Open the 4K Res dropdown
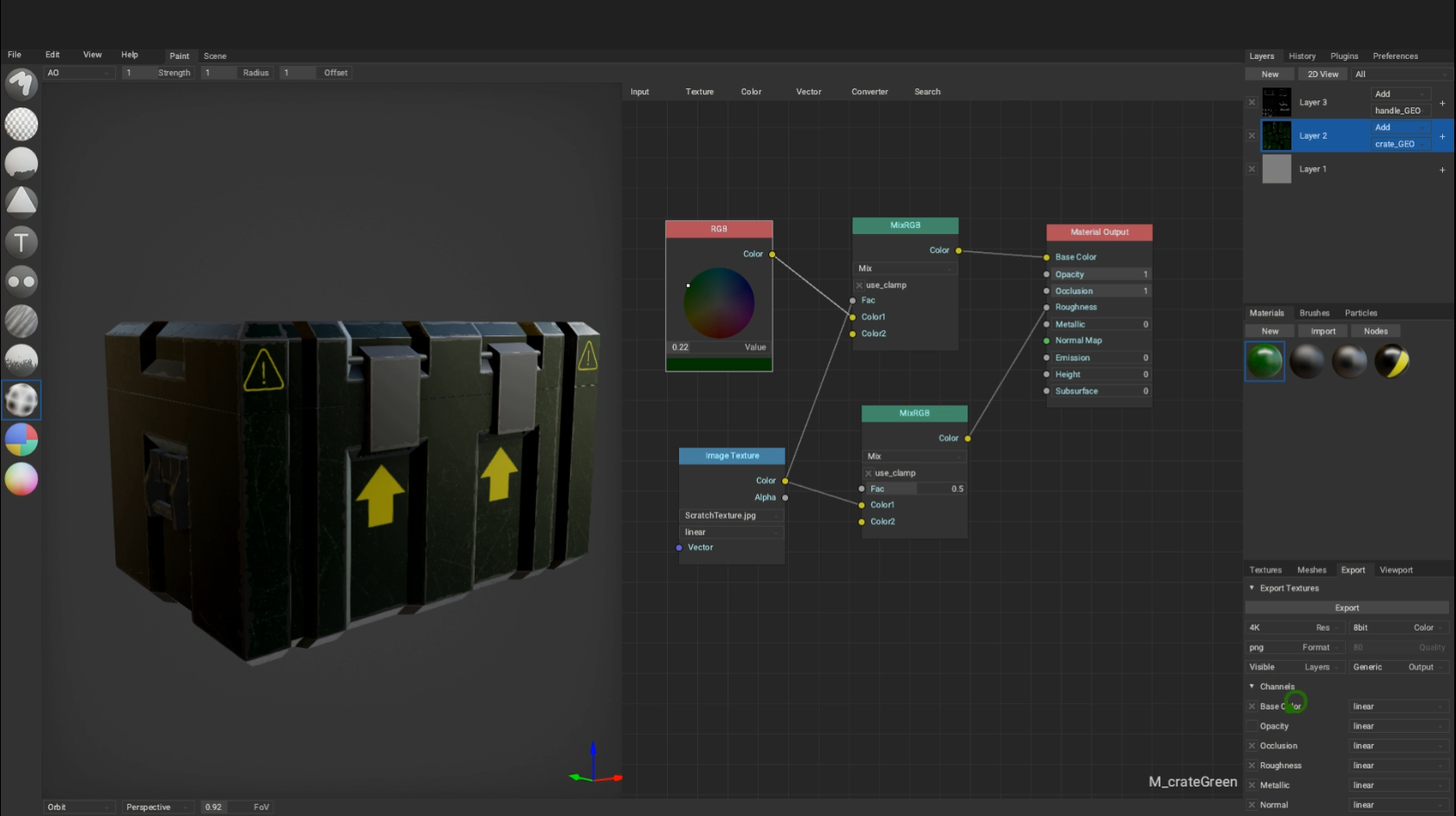1456x816 pixels. coord(1293,628)
